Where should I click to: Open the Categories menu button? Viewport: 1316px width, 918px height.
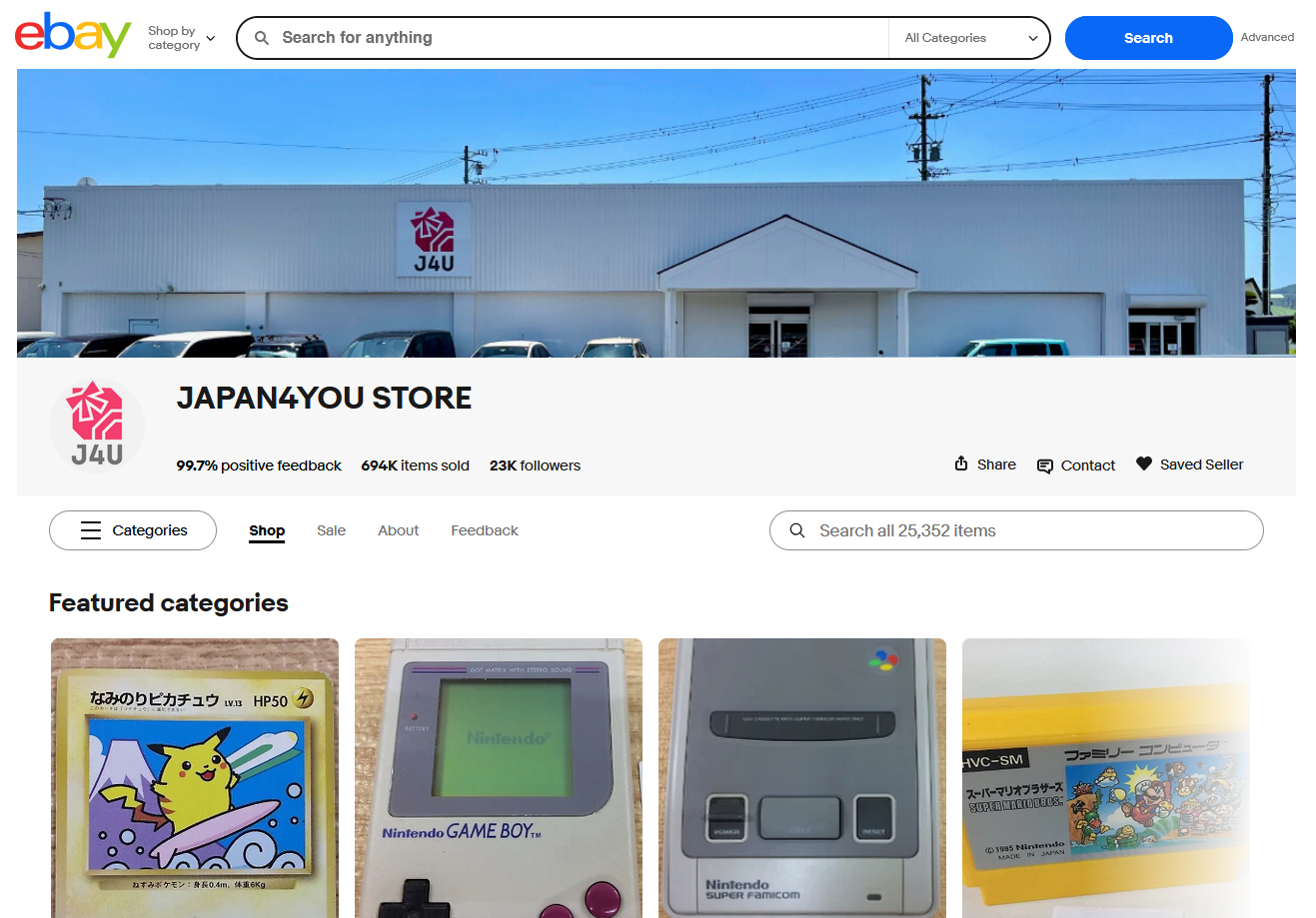pyautogui.click(x=133, y=530)
